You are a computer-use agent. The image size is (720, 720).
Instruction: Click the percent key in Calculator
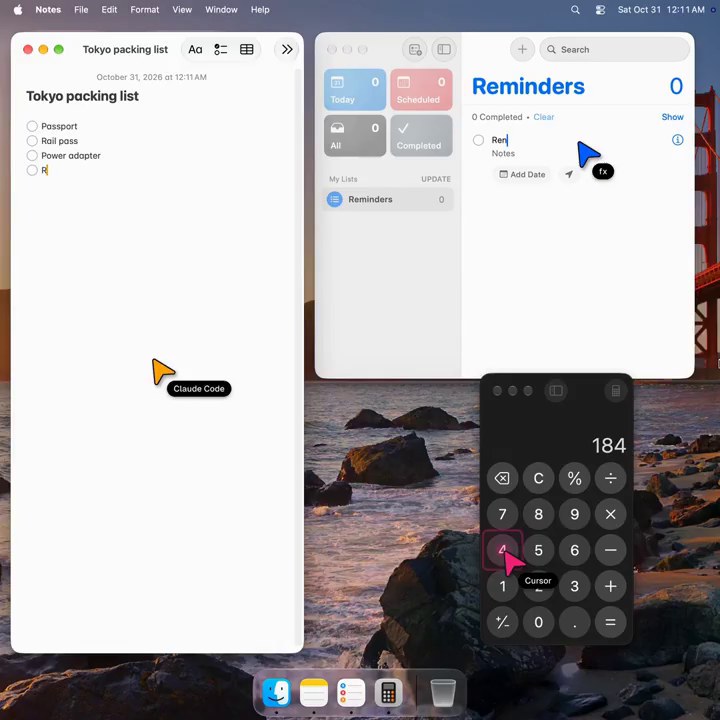[574, 478]
